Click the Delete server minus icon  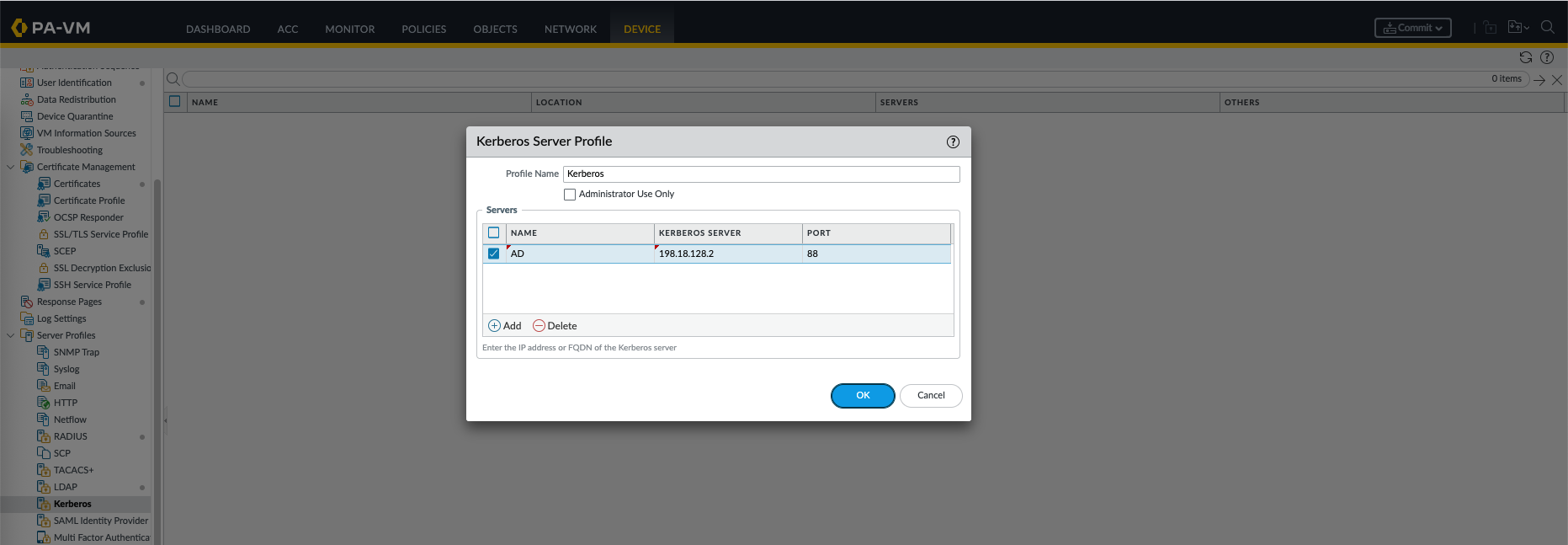(539, 326)
